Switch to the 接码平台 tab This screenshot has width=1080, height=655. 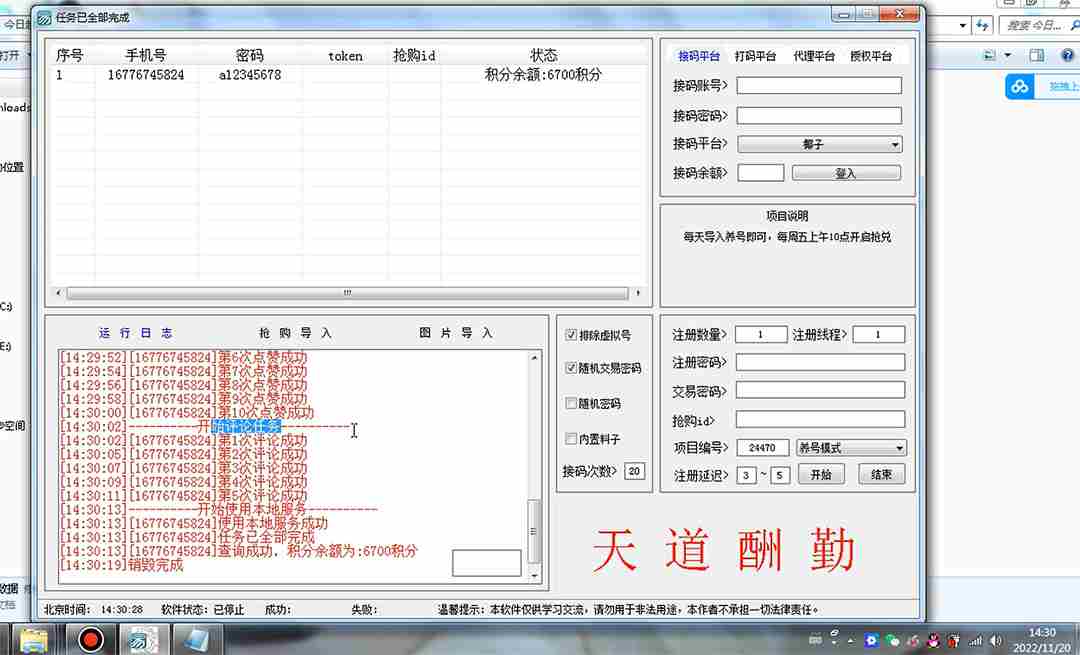(x=698, y=56)
